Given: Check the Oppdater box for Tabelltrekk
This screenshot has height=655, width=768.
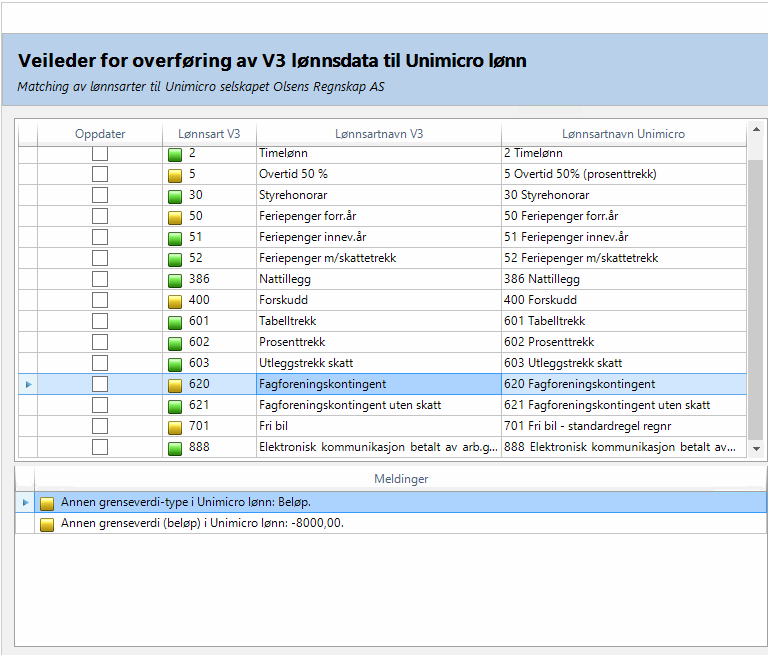Looking at the screenshot, I should [100, 321].
